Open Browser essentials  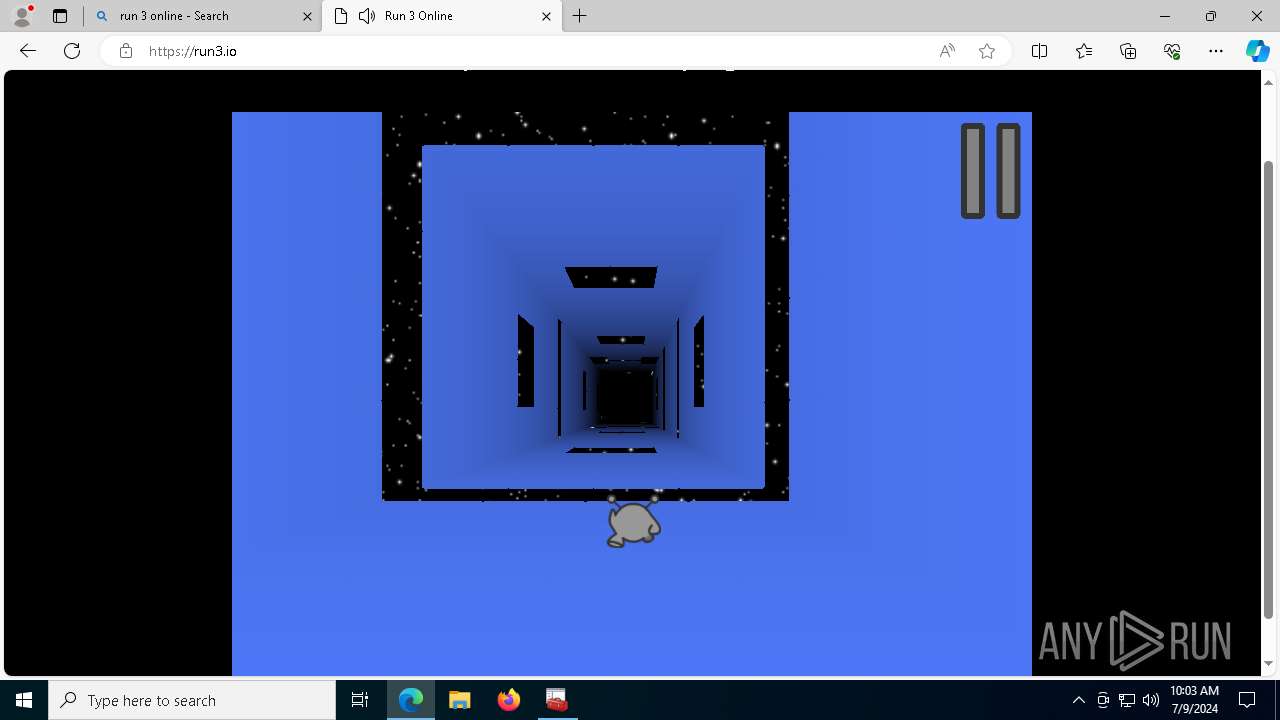point(1172,51)
